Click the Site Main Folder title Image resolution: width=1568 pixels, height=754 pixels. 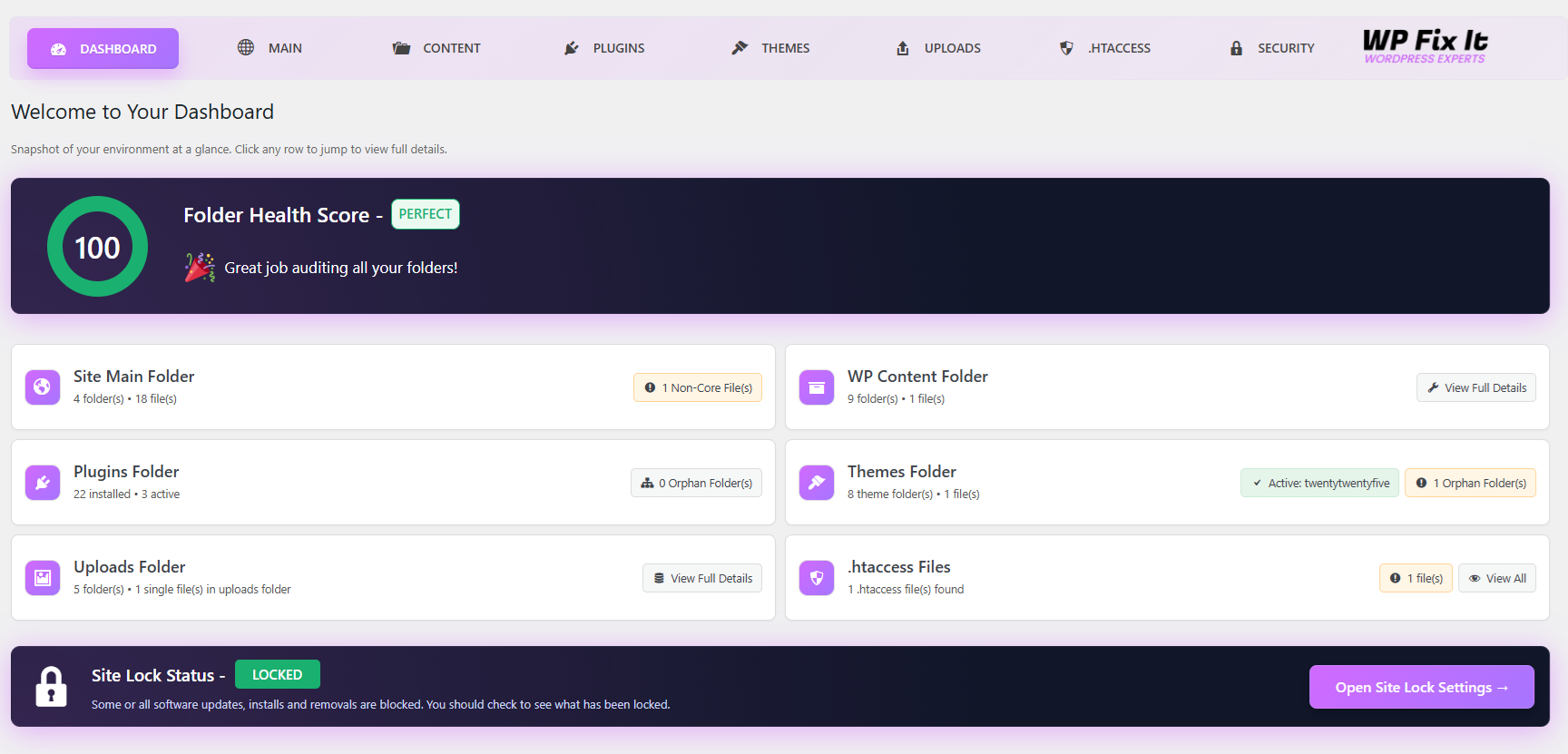(x=134, y=376)
